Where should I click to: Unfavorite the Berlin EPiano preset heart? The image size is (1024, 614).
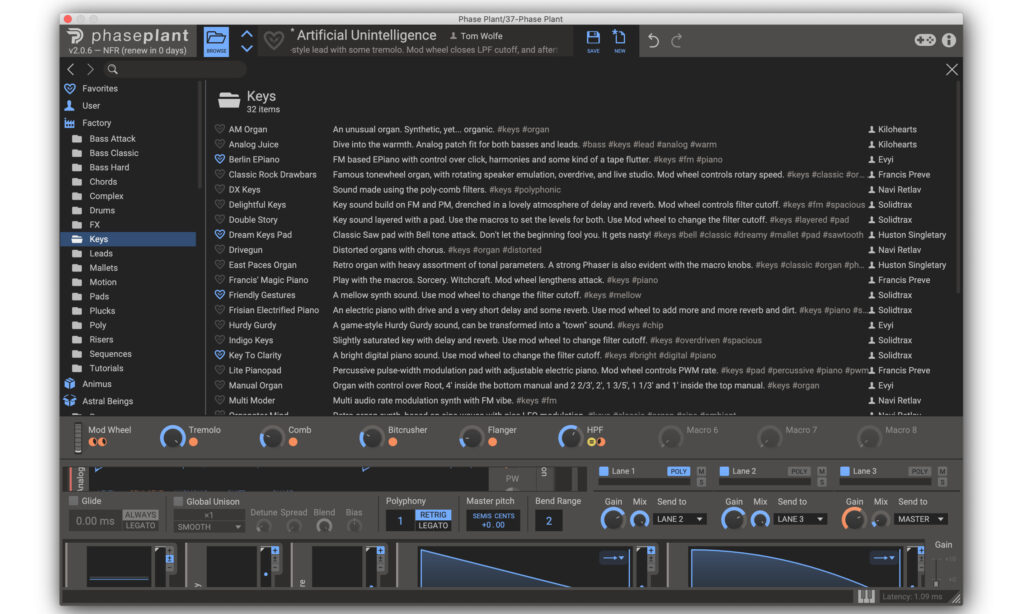[x=219, y=159]
